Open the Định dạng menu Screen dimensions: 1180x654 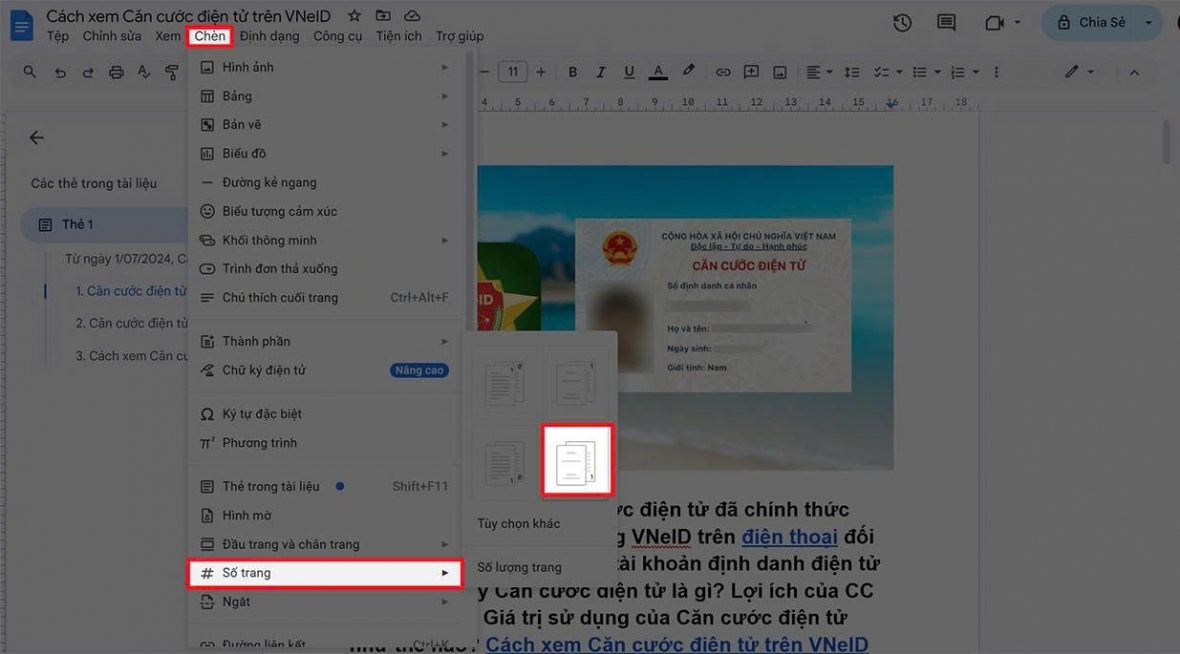point(269,36)
